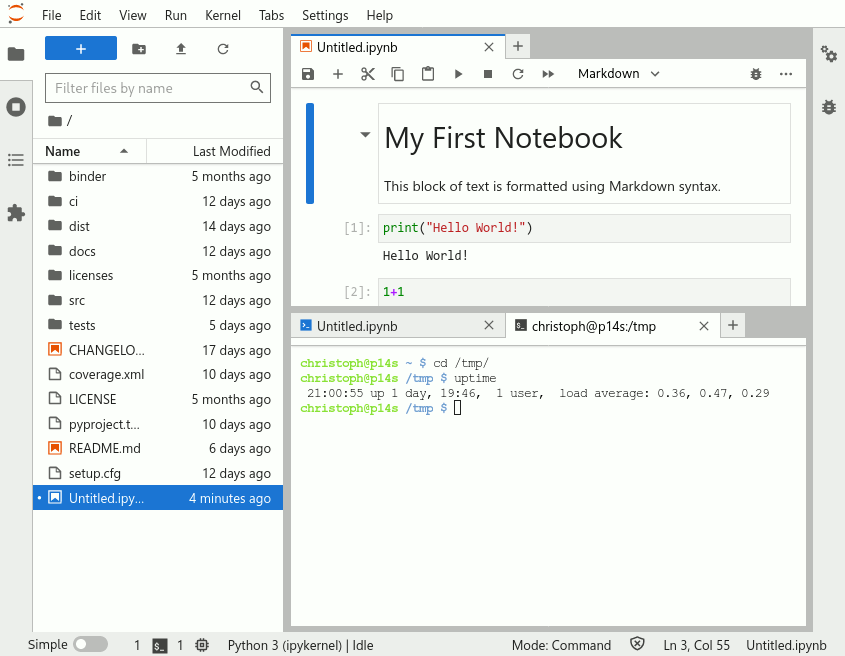Open the Run menu
The image size is (845, 656).
coord(176,15)
